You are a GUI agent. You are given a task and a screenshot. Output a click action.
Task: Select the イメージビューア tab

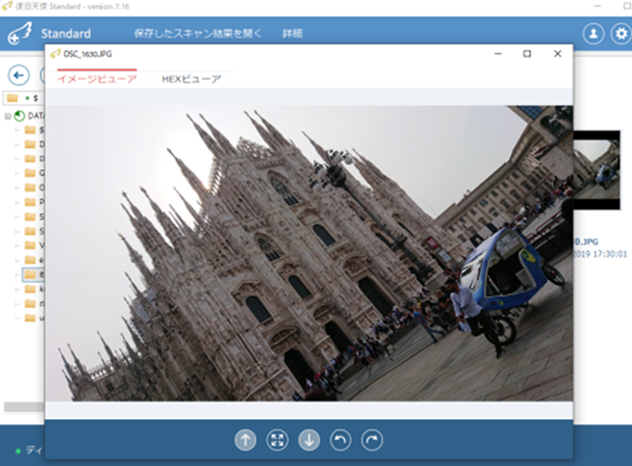click(x=97, y=79)
